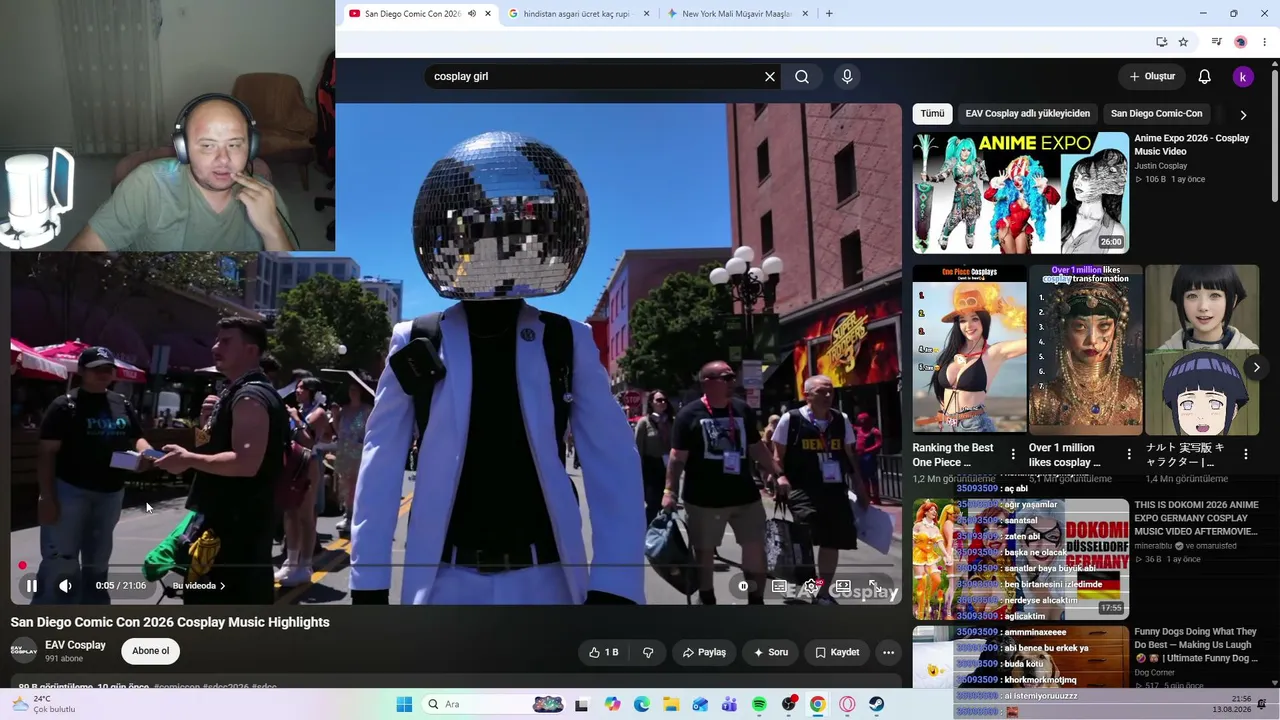Open the 'Funny Dogs Doing What They Do Best' video
The height and width of the screenshot is (720, 1280).
point(1196,645)
